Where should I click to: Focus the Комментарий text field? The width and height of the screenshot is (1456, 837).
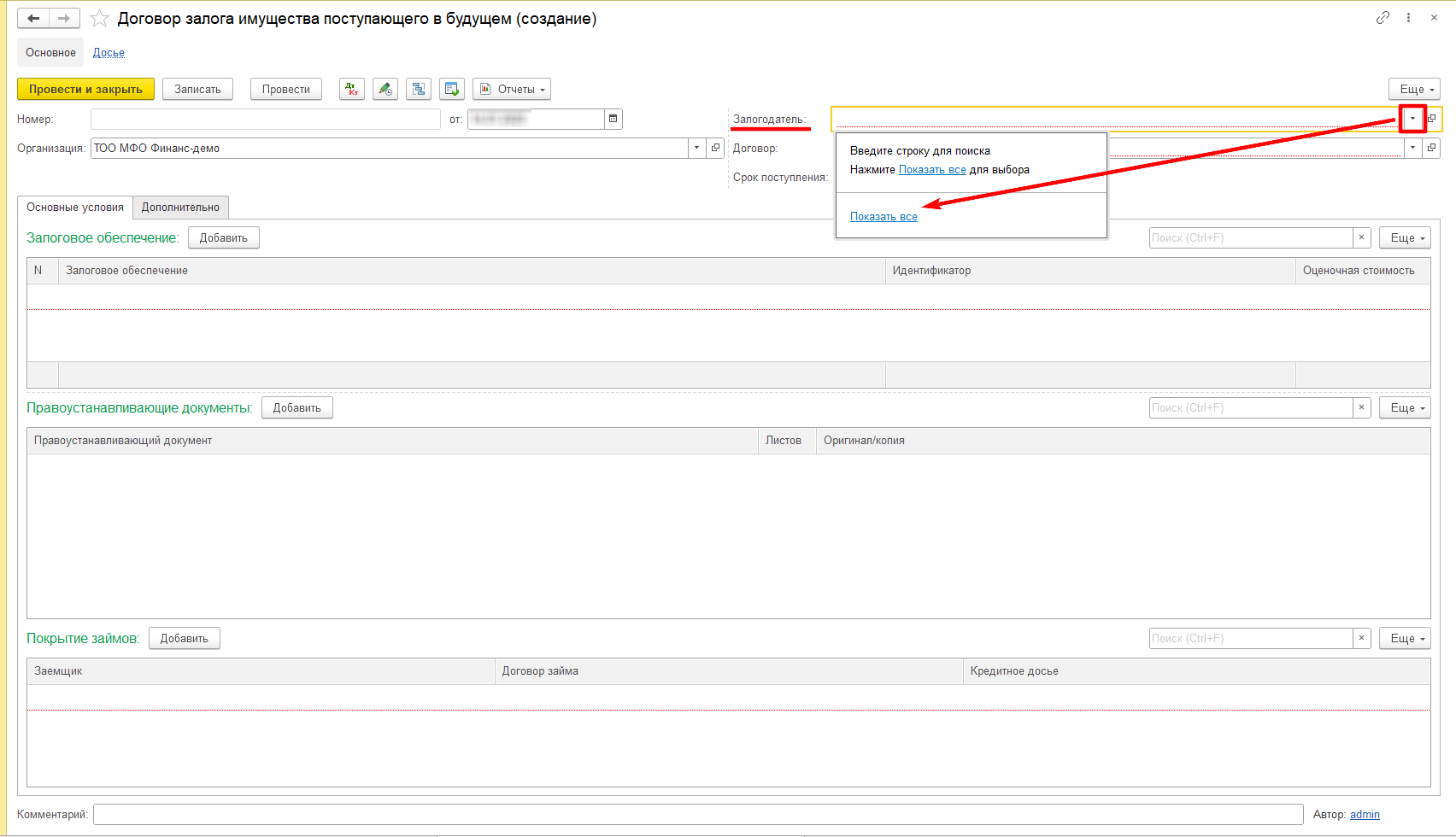(x=698, y=815)
